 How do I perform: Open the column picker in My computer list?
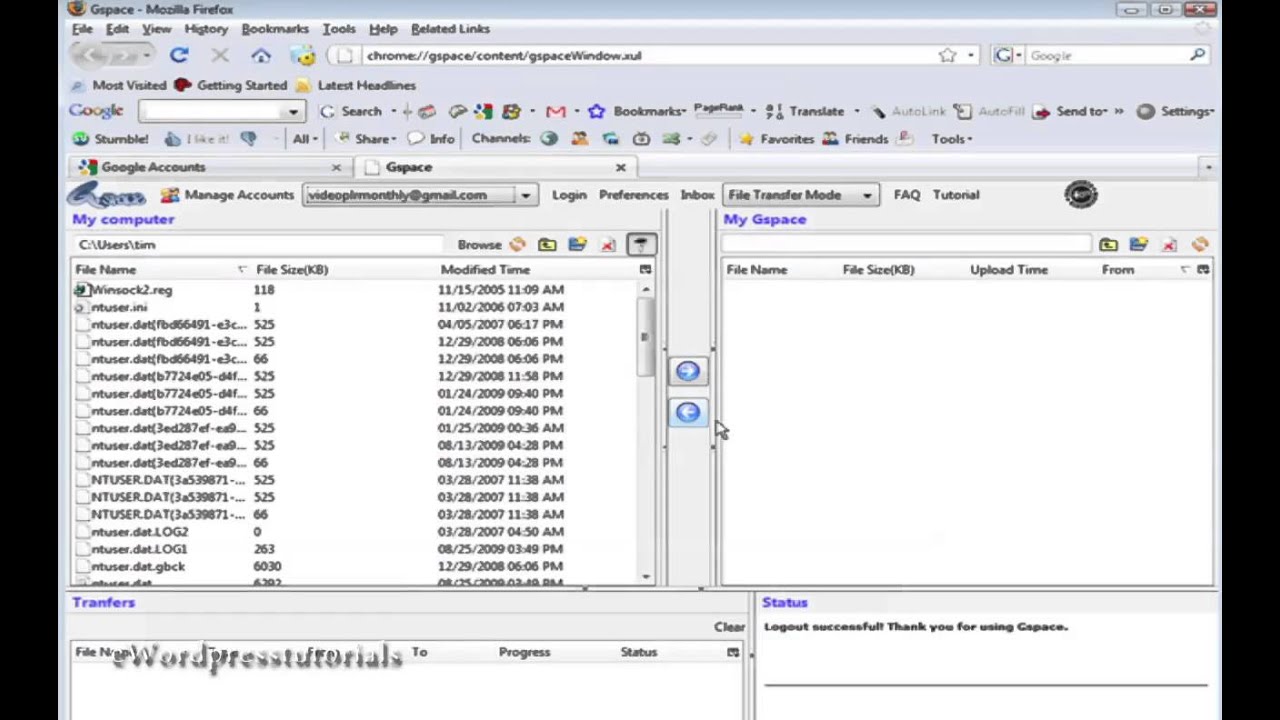(x=645, y=270)
